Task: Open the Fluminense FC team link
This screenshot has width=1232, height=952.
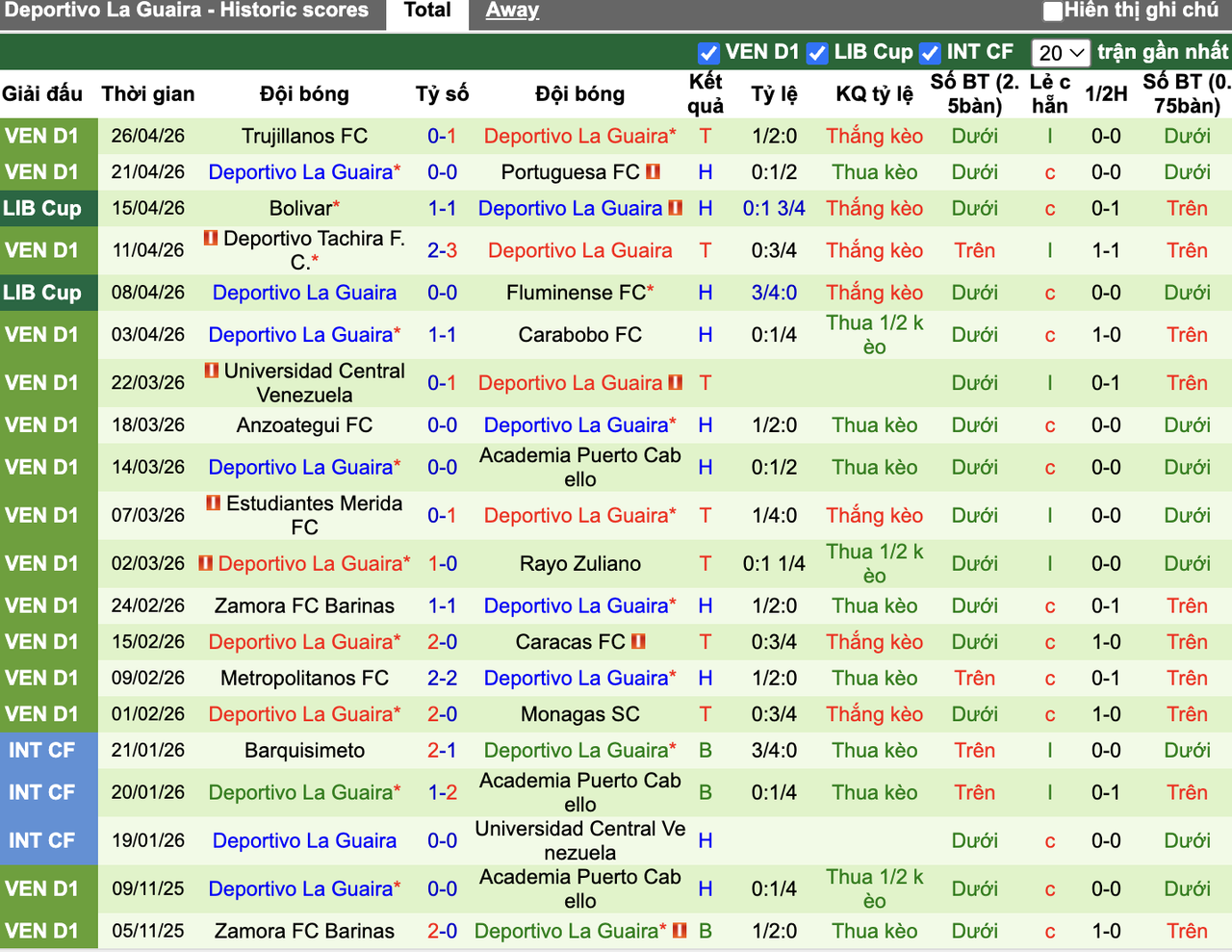Action: click(576, 293)
